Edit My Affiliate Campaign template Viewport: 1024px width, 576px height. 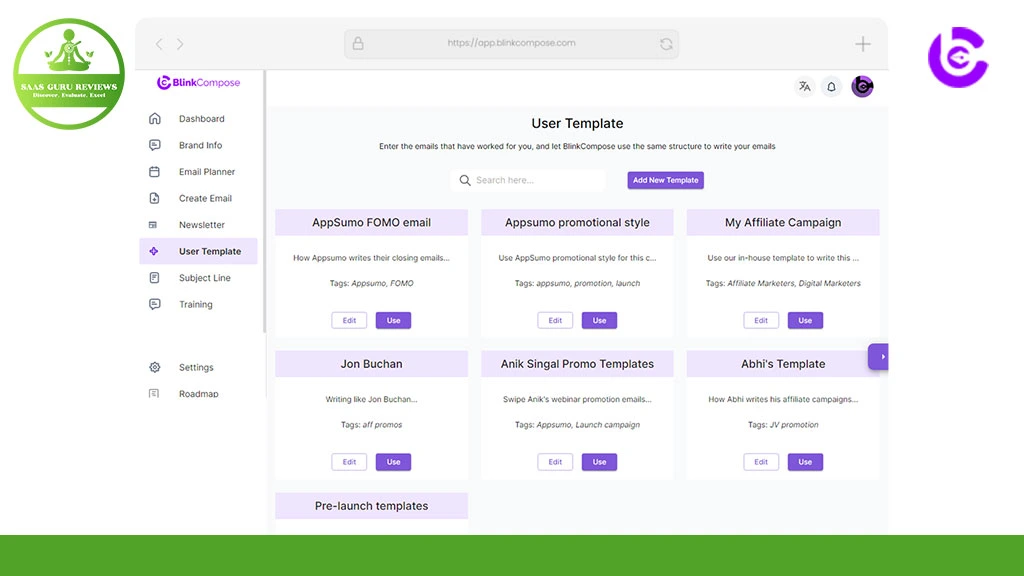pos(761,320)
